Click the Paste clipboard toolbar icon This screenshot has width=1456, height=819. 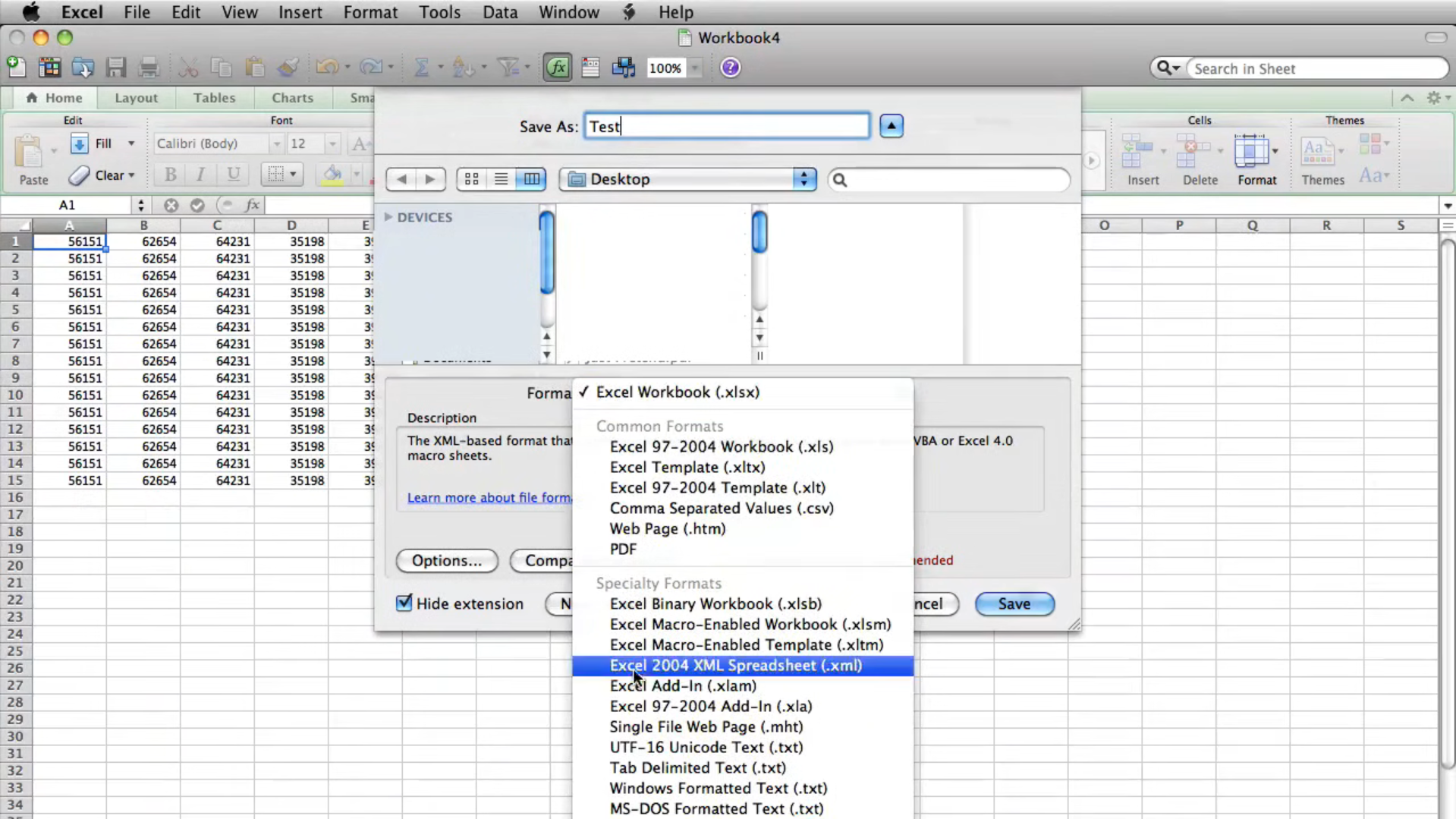point(254,68)
